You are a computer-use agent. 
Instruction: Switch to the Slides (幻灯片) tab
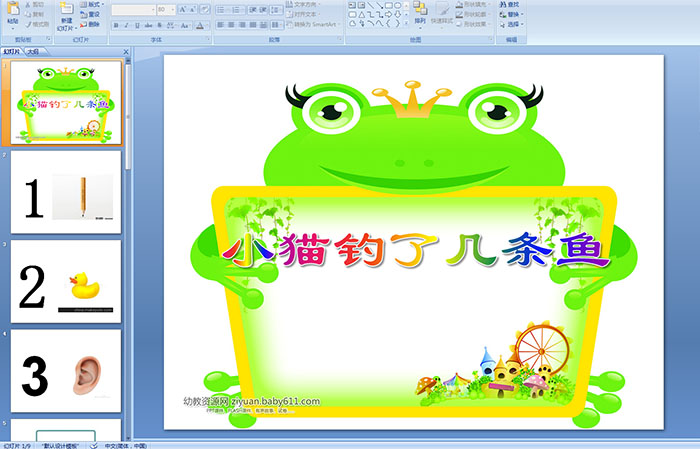pos(12,52)
